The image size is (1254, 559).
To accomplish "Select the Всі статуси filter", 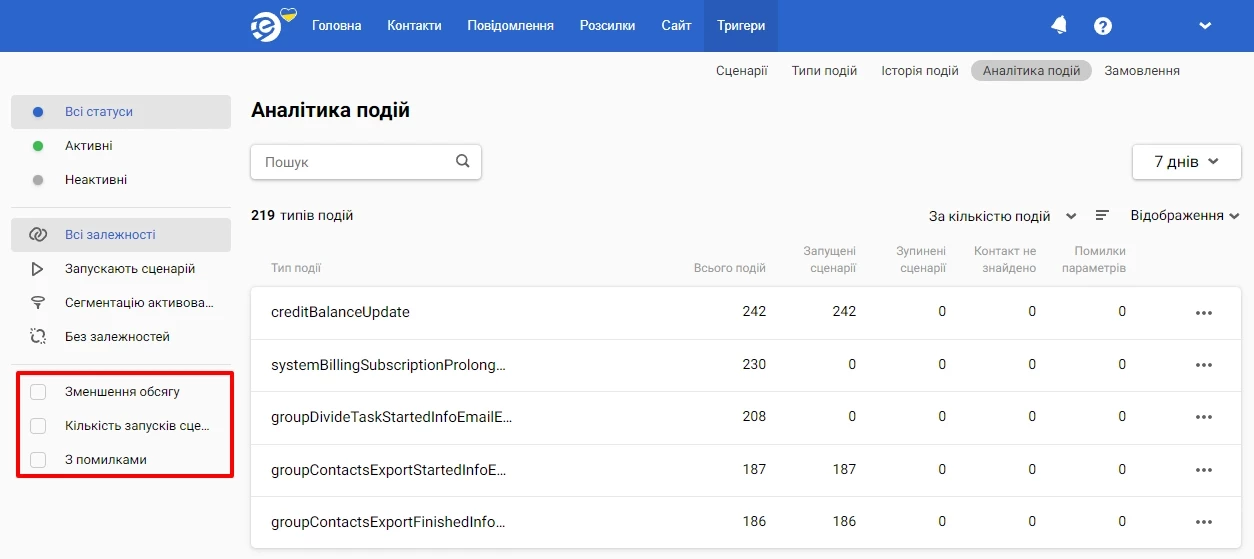I will click(x=121, y=112).
